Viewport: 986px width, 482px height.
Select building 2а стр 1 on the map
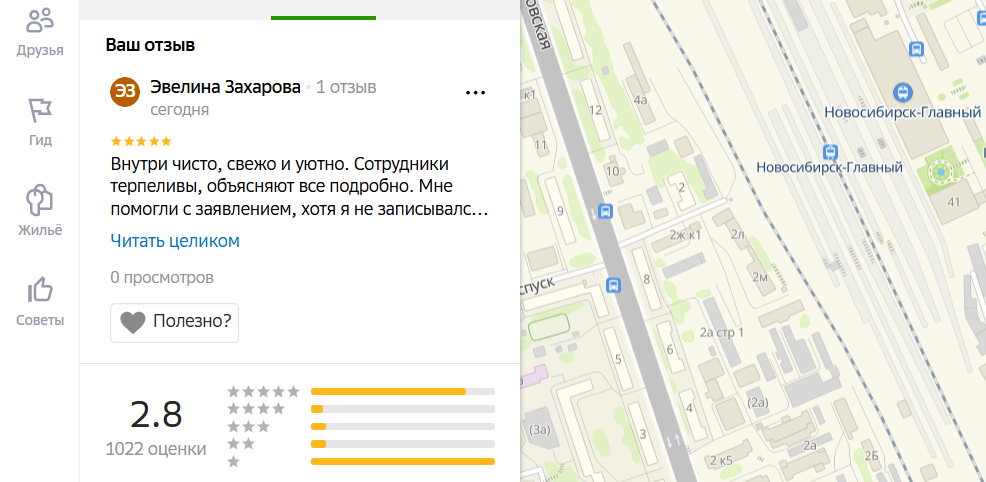(722, 332)
